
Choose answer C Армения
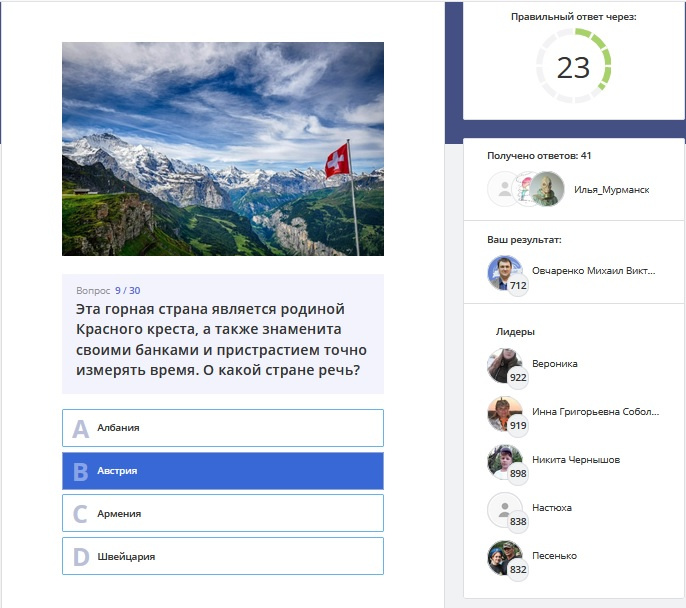click(x=223, y=513)
